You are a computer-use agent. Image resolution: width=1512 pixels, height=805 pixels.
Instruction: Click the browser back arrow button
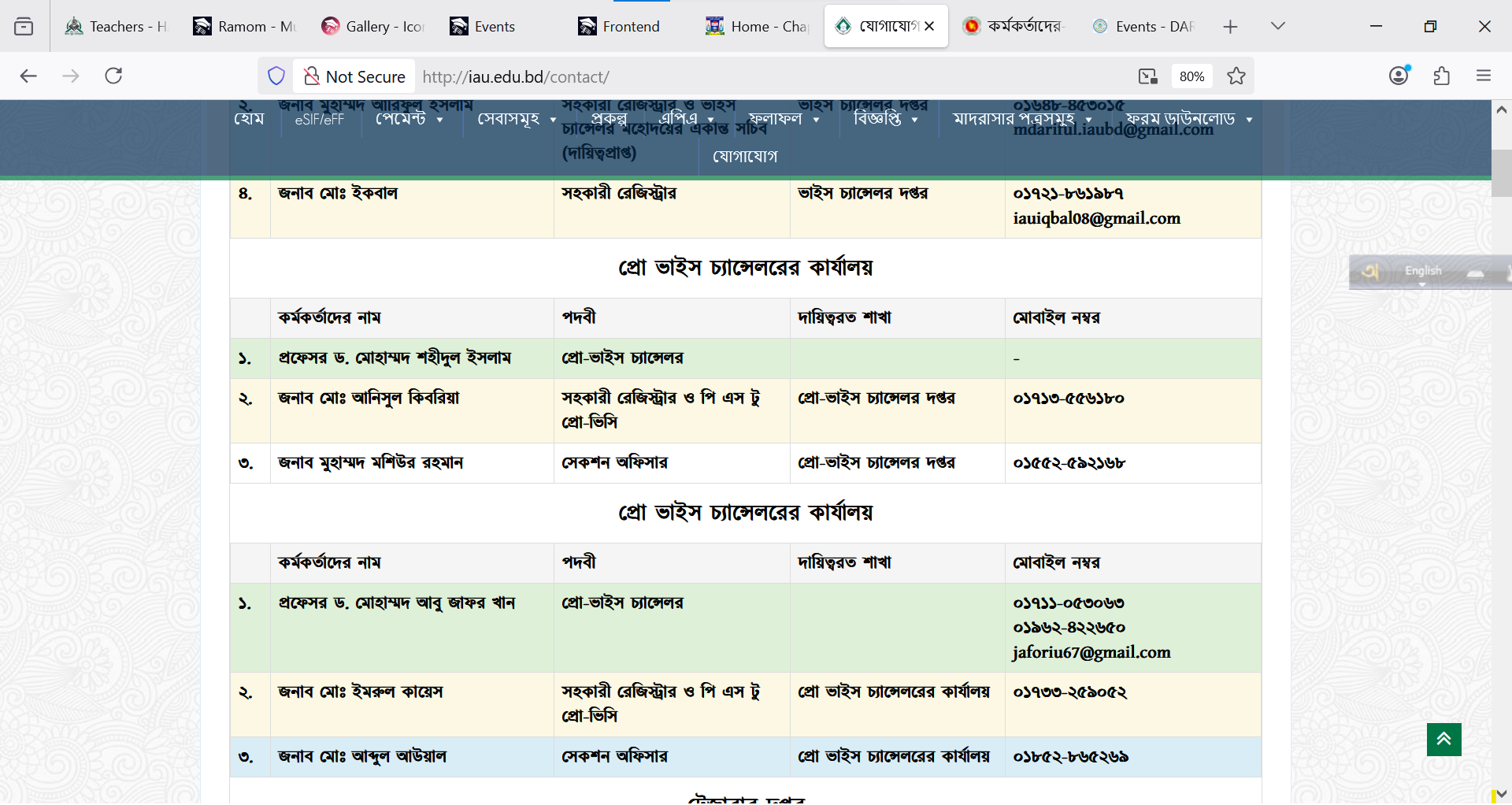click(x=28, y=76)
